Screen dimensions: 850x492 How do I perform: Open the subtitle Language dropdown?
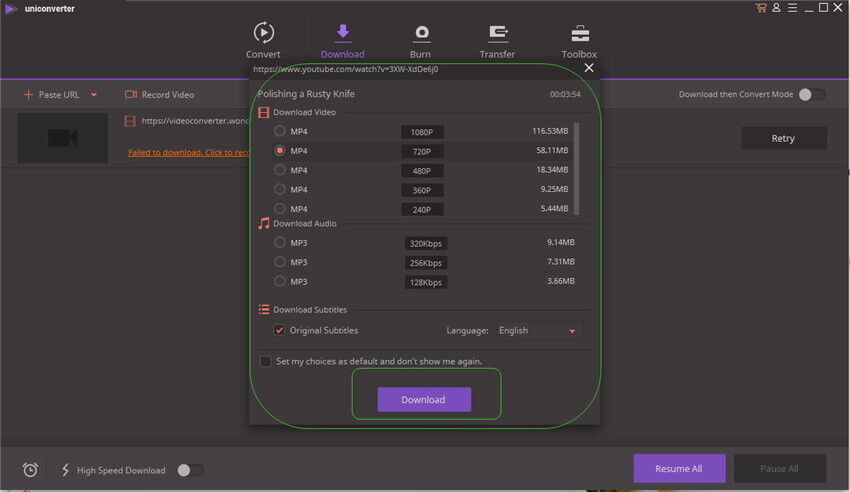tap(539, 331)
